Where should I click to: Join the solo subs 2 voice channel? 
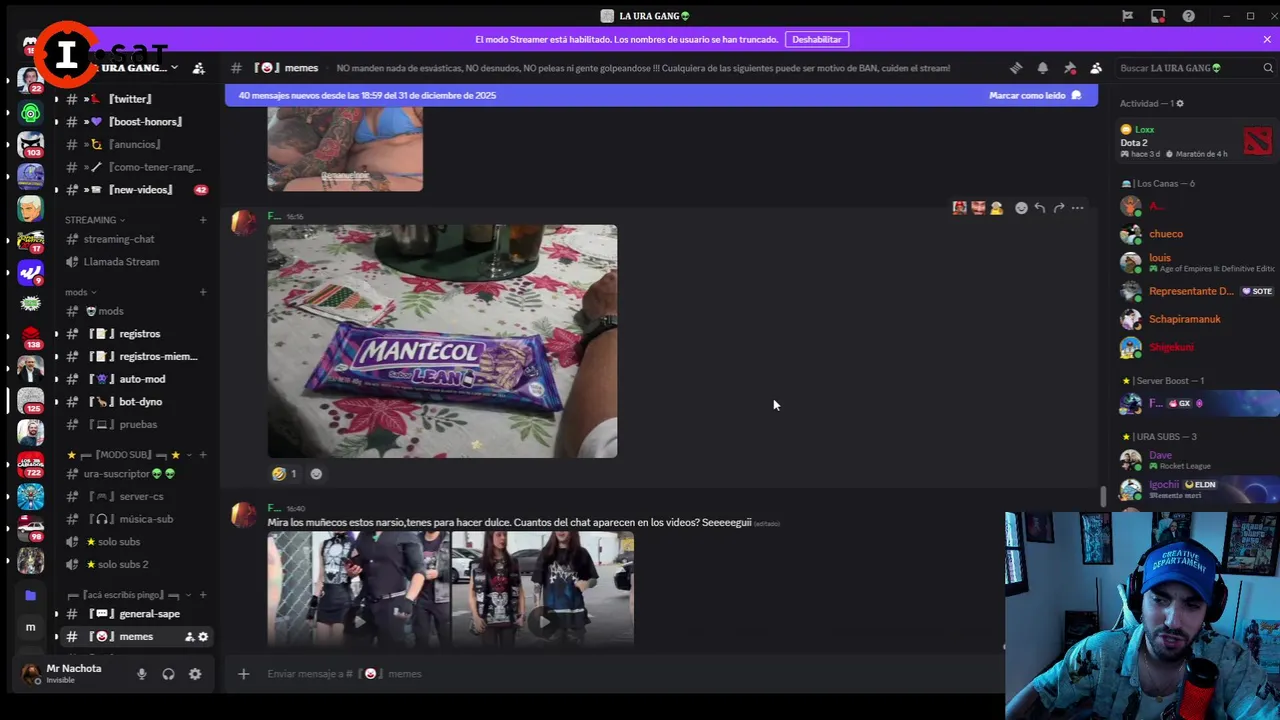[135, 564]
